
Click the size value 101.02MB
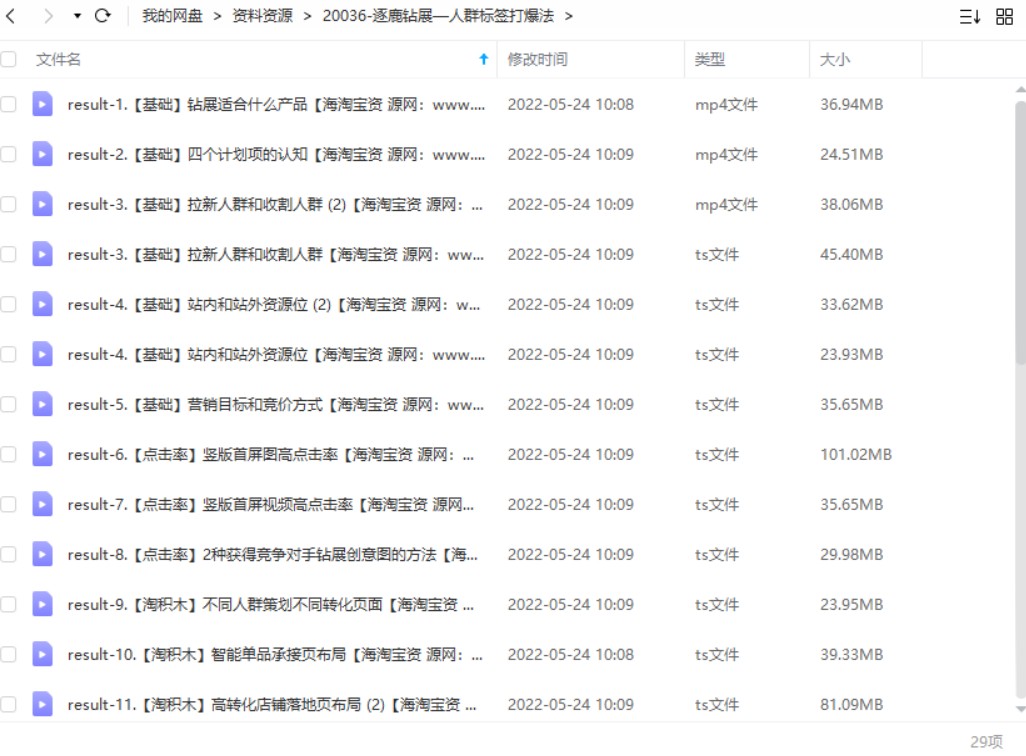click(x=856, y=454)
